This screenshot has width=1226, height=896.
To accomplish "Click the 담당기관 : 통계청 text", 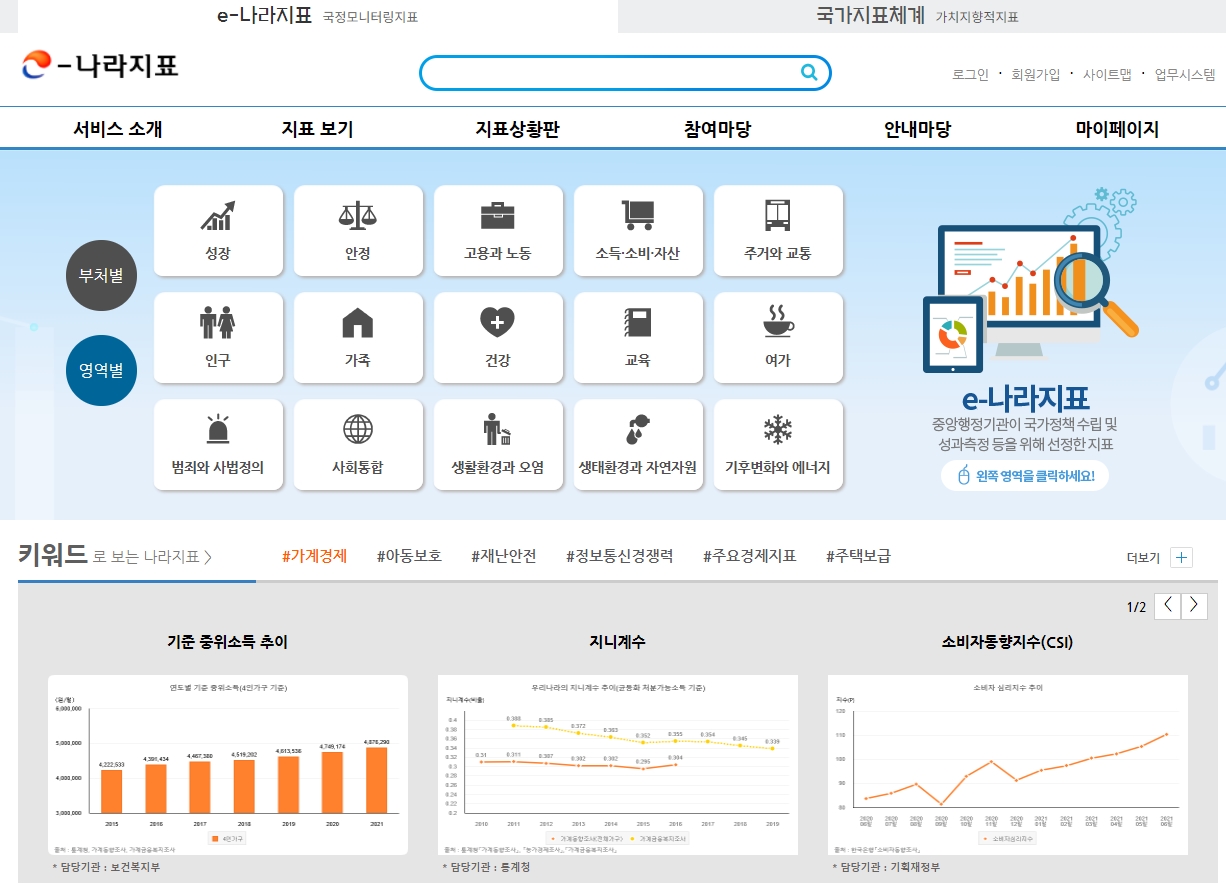I will (486, 867).
